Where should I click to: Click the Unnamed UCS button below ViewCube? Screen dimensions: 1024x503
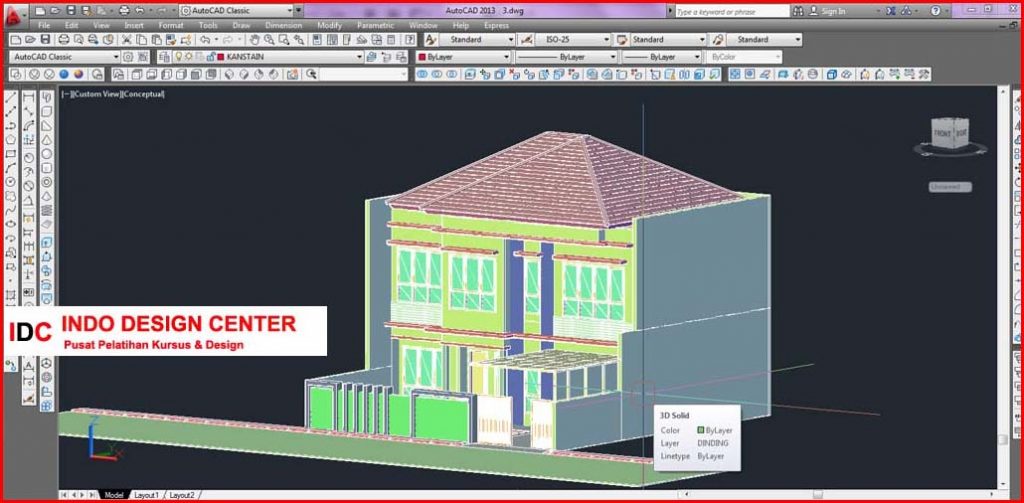coord(950,187)
